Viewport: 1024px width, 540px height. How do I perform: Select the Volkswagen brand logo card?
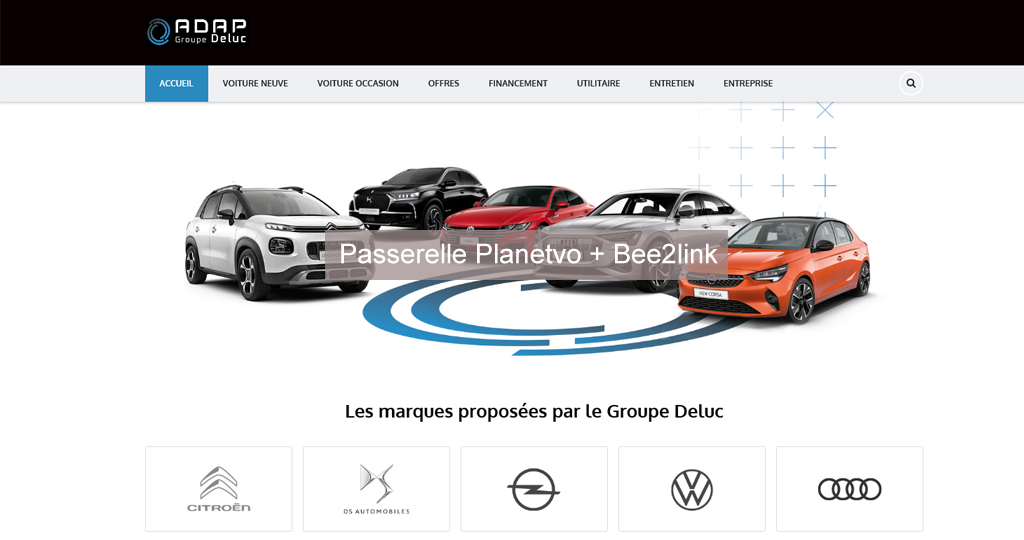pyautogui.click(x=692, y=488)
